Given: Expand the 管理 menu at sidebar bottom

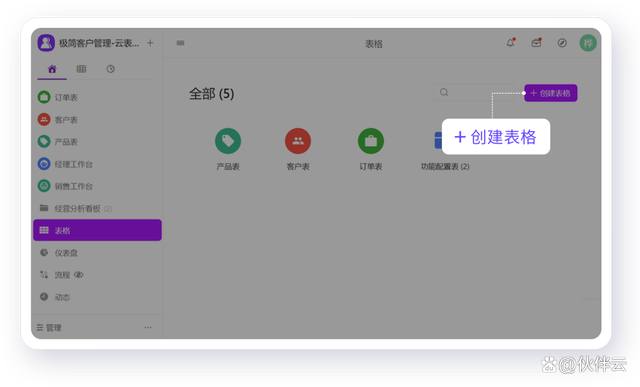Looking at the screenshot, I should (x=49, y=327).
